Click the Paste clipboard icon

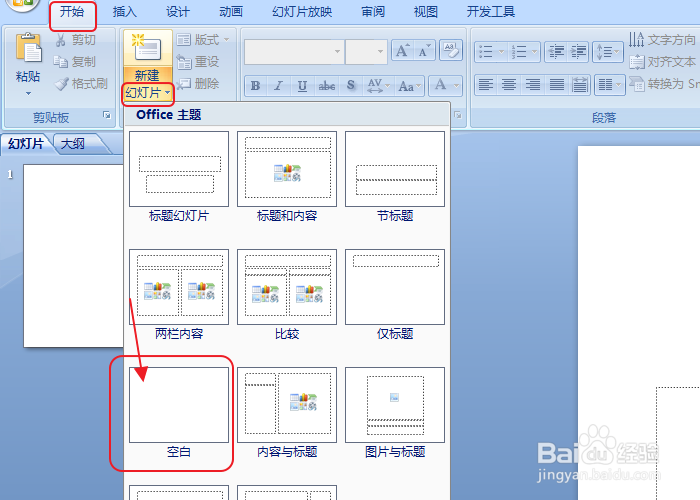[28, 47]
